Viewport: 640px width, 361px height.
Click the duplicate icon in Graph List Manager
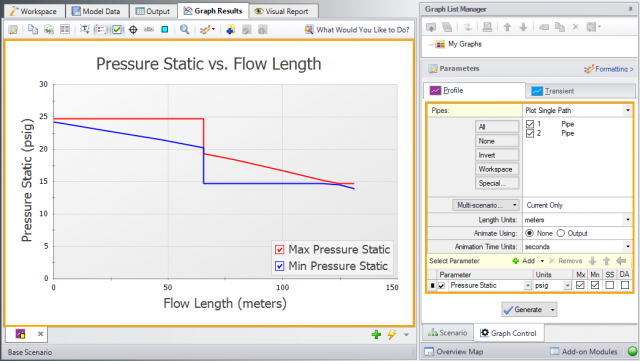560,27
